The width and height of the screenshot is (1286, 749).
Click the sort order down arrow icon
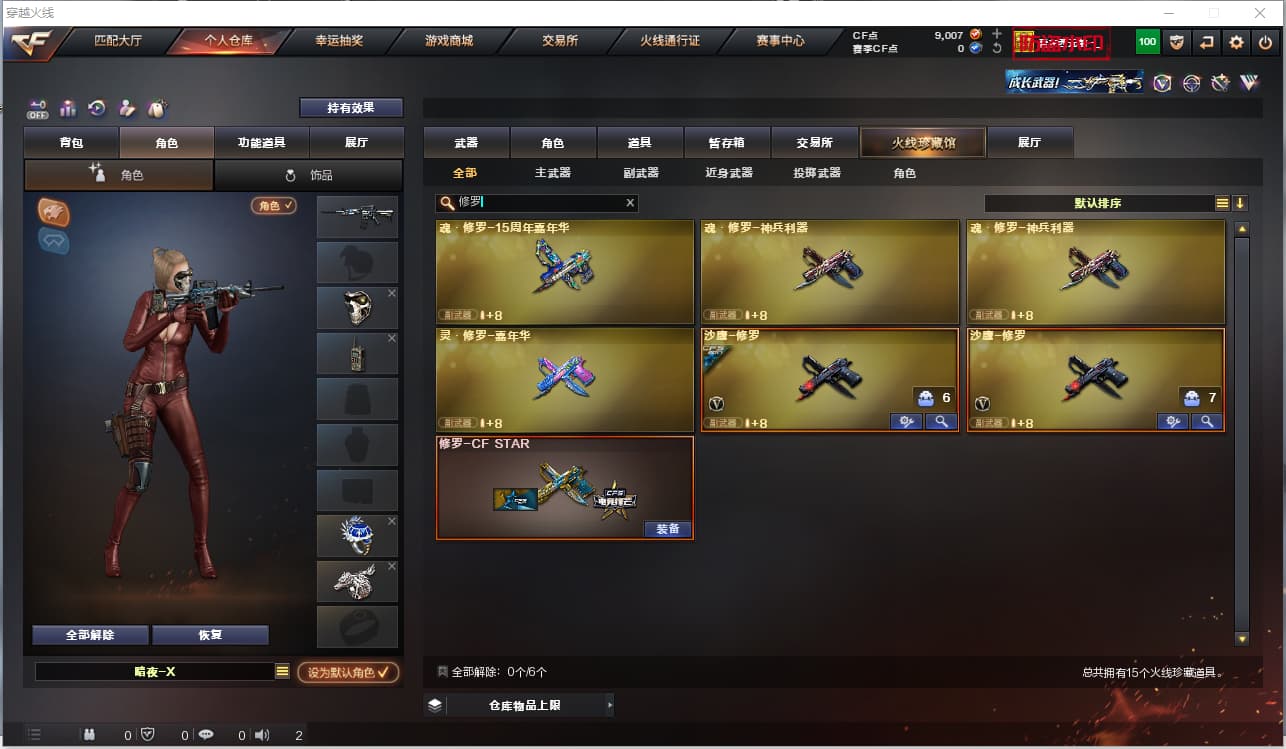[1240, 203]
